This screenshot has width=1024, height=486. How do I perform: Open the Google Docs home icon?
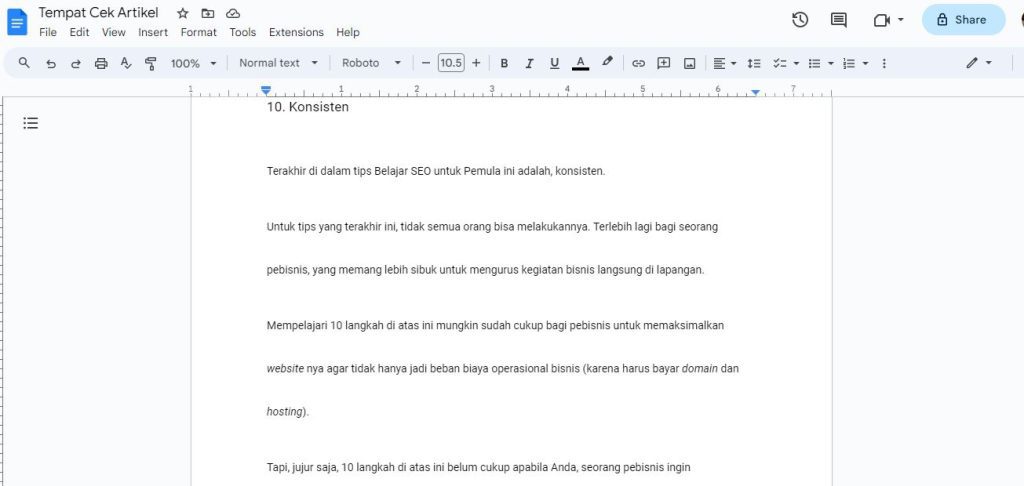[17, 22]
